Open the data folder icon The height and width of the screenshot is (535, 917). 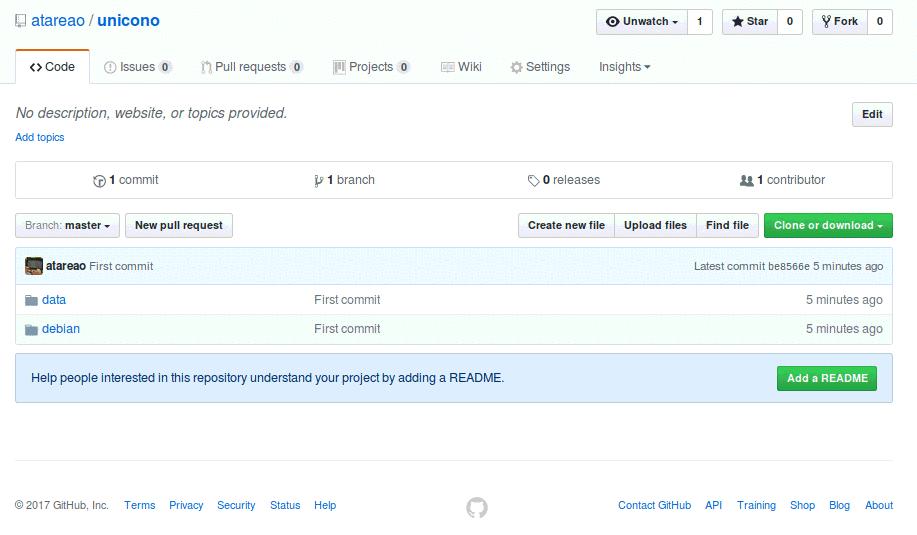coord(32,301)
